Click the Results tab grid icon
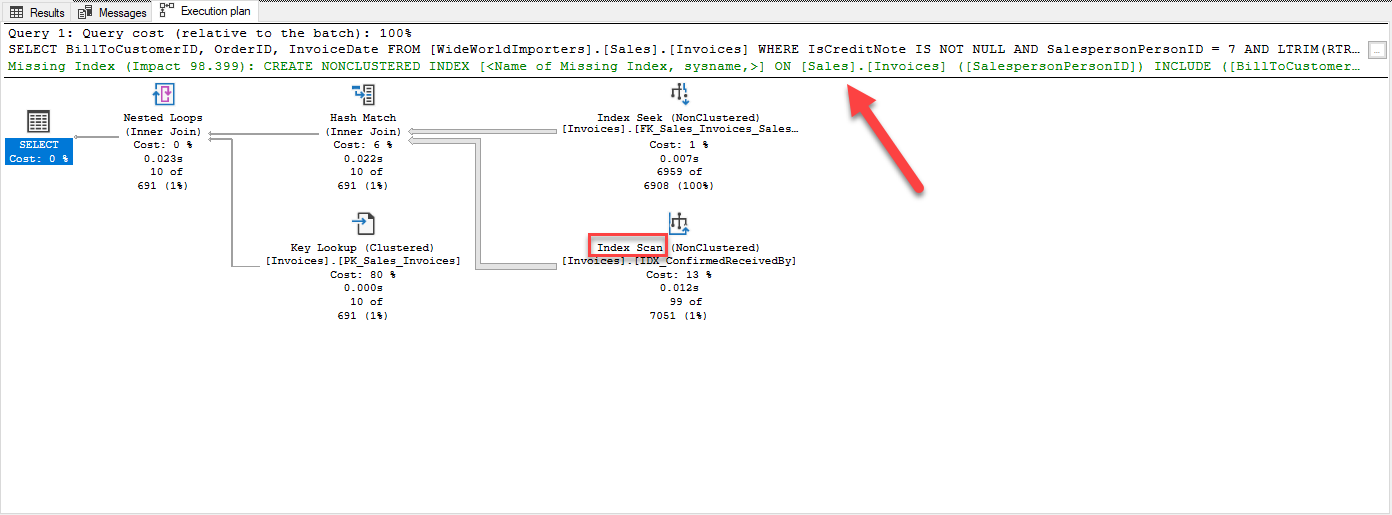This screenshot has height=515, width=1392. pos(17,12)
